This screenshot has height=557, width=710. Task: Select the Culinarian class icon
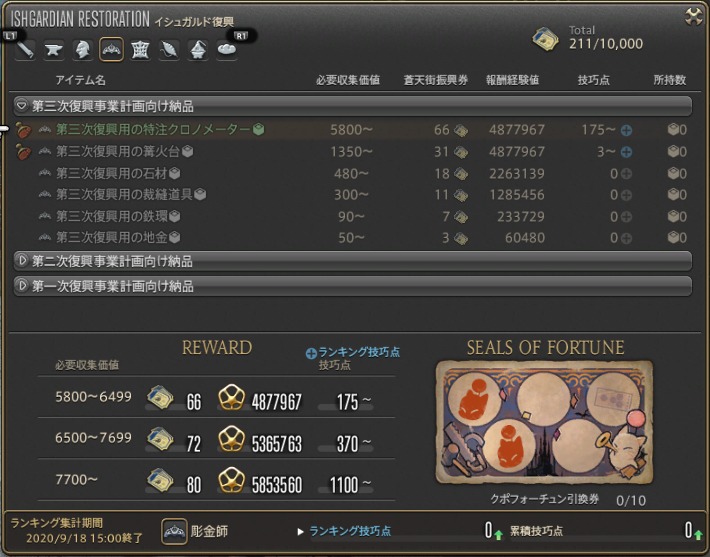[x=227, y=49]
